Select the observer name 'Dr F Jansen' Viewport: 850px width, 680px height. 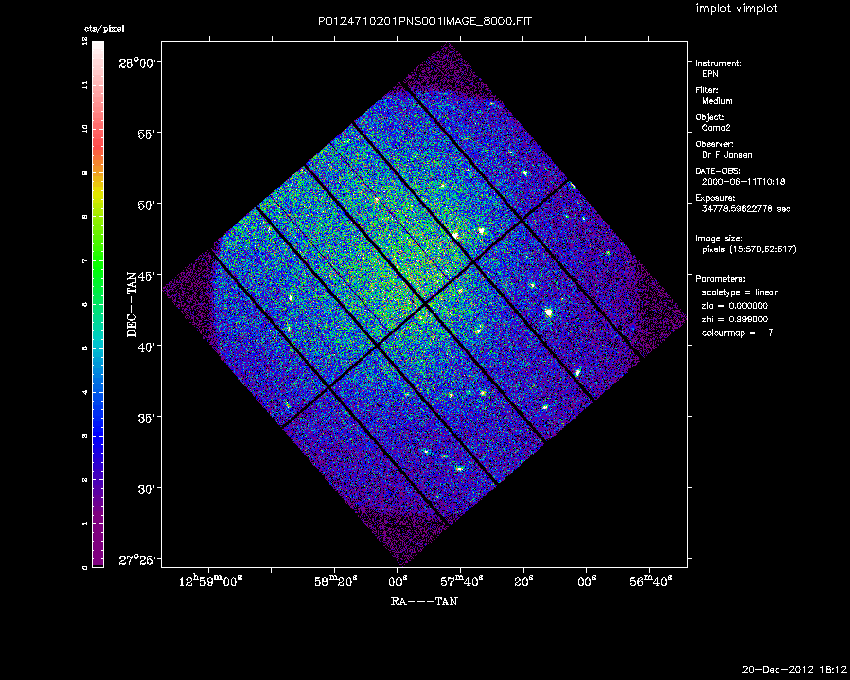click(727, 155)
